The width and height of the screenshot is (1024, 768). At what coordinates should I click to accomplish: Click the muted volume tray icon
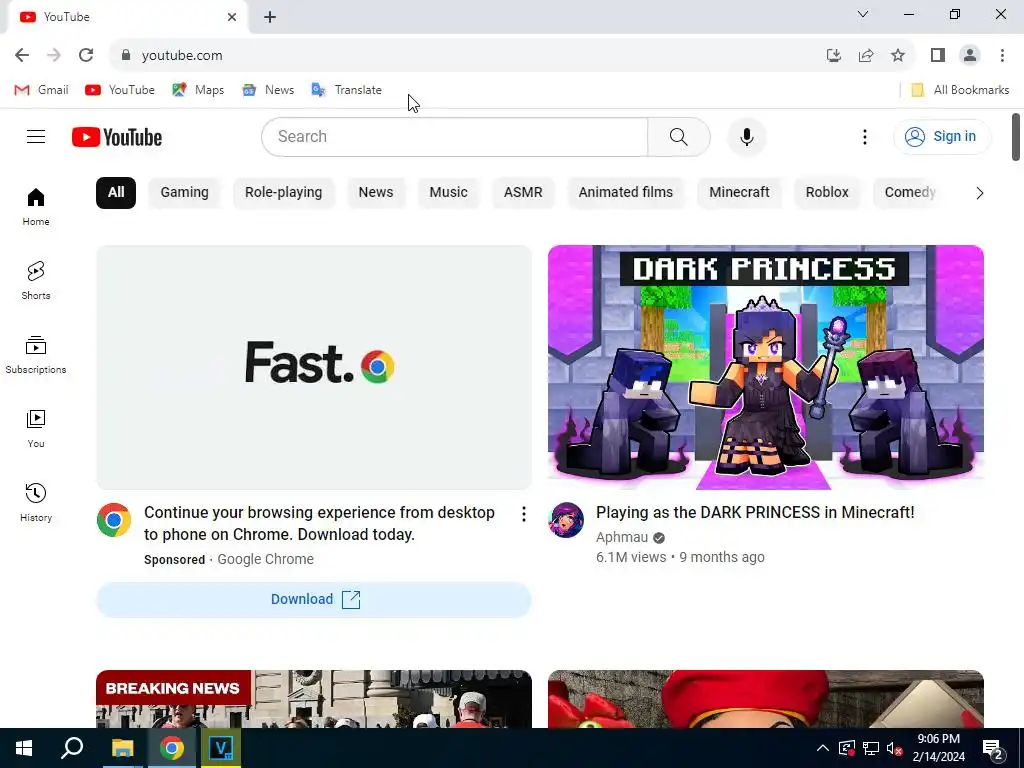point(895,748)
